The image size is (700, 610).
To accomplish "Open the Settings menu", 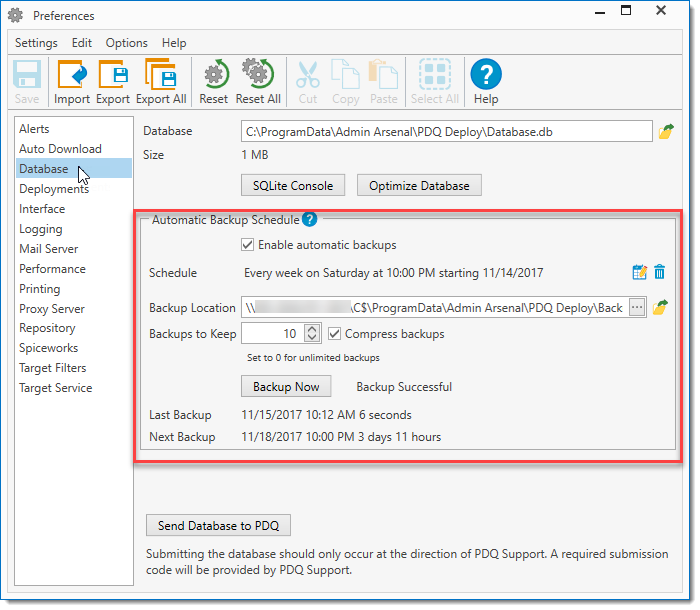I will (36, 43).
